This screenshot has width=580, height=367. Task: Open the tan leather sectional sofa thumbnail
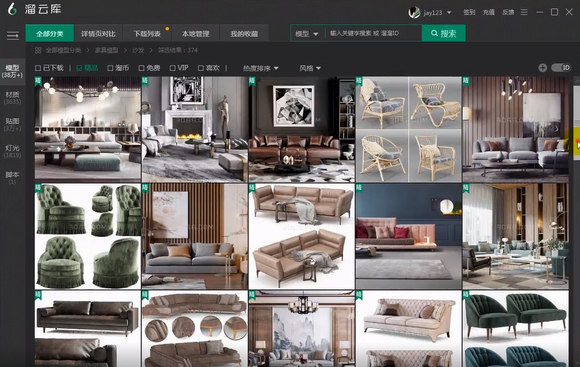[301, 236]
